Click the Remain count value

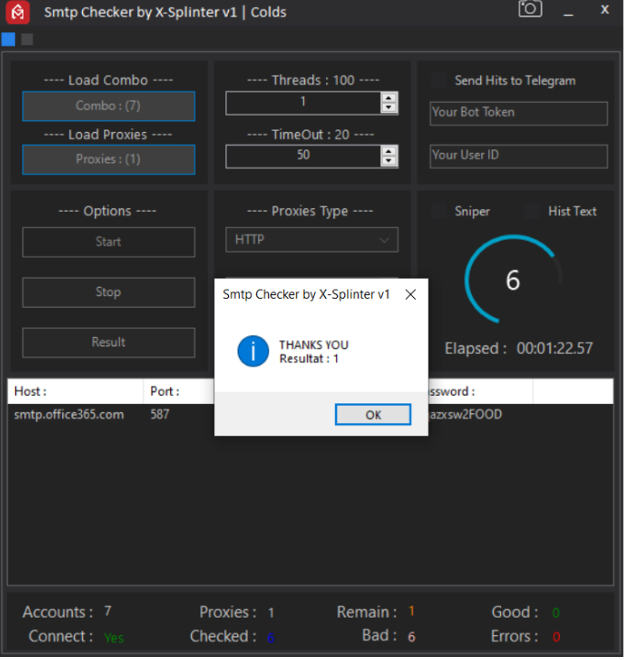coord(412,611)
